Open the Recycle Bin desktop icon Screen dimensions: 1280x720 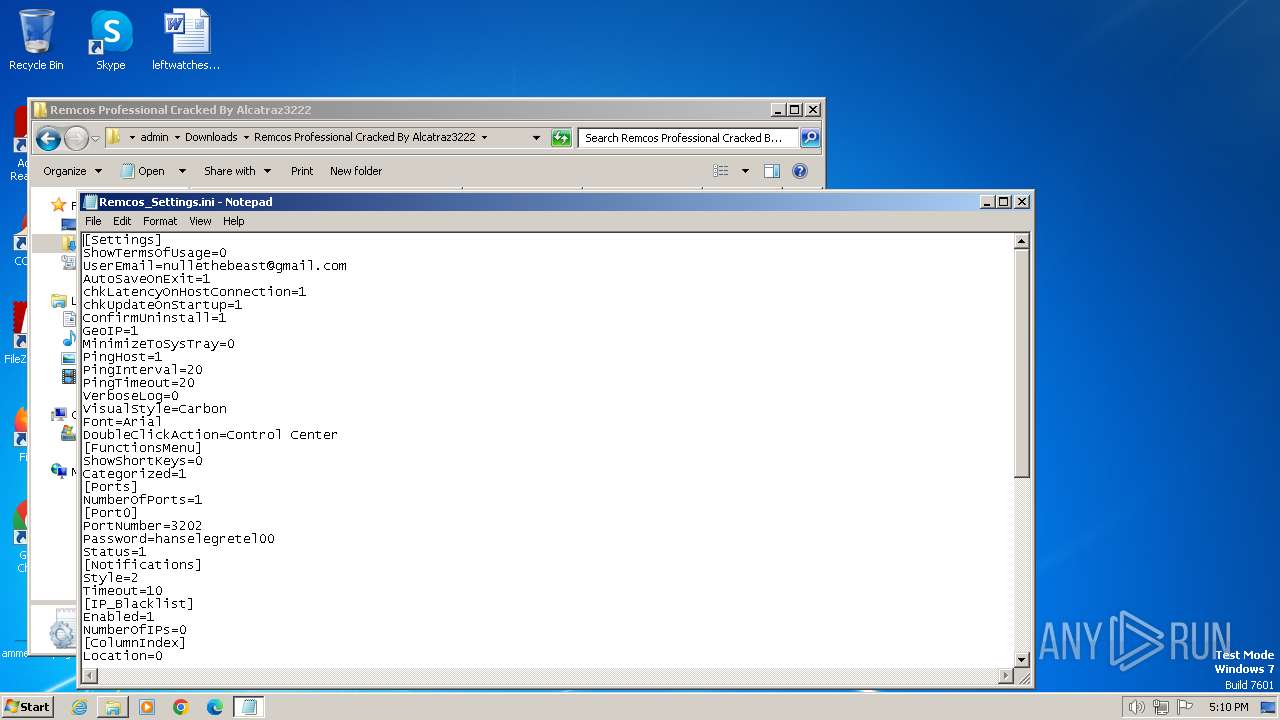coord(36,40)
